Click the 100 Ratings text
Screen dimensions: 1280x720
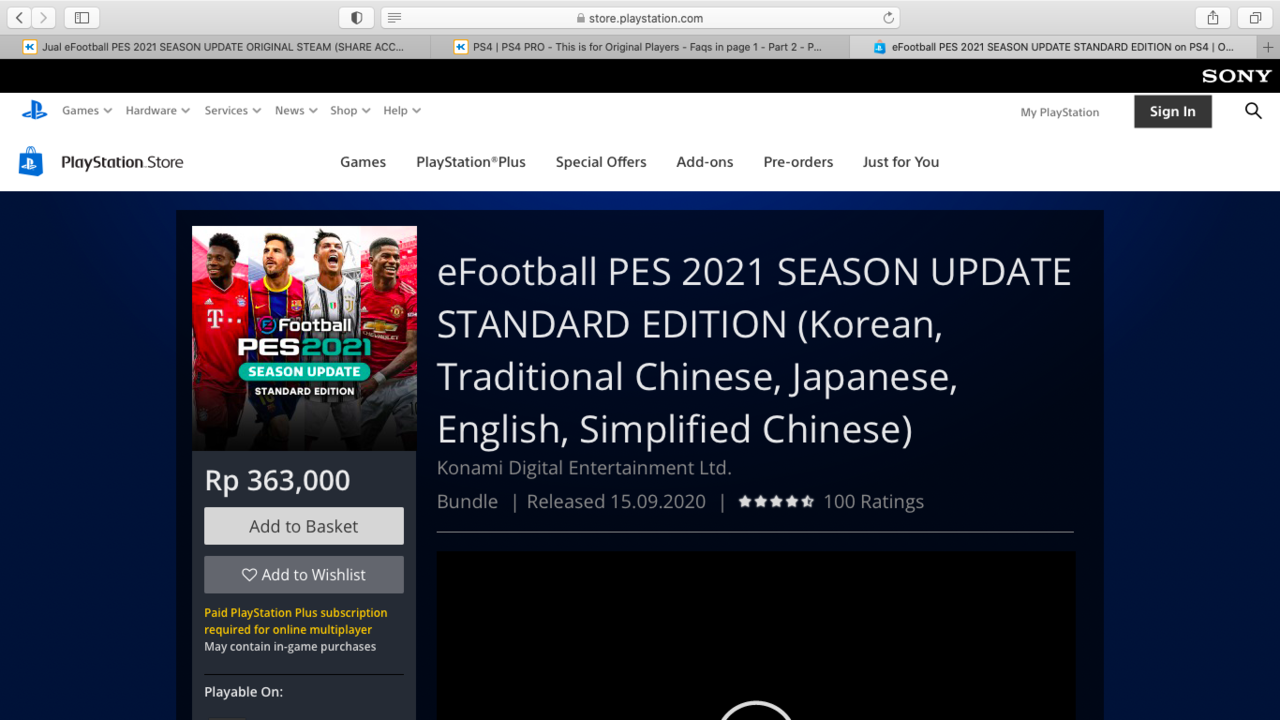coord(874,502)
